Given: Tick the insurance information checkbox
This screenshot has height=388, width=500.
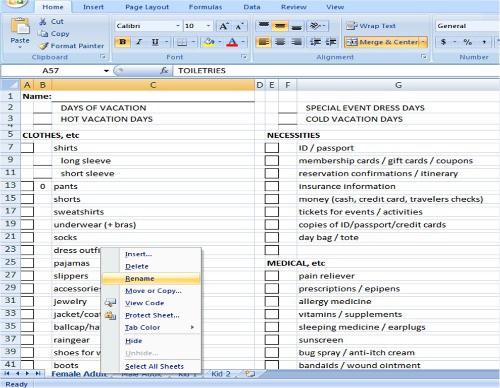Looking at the screenshot, I should point(272,186).
